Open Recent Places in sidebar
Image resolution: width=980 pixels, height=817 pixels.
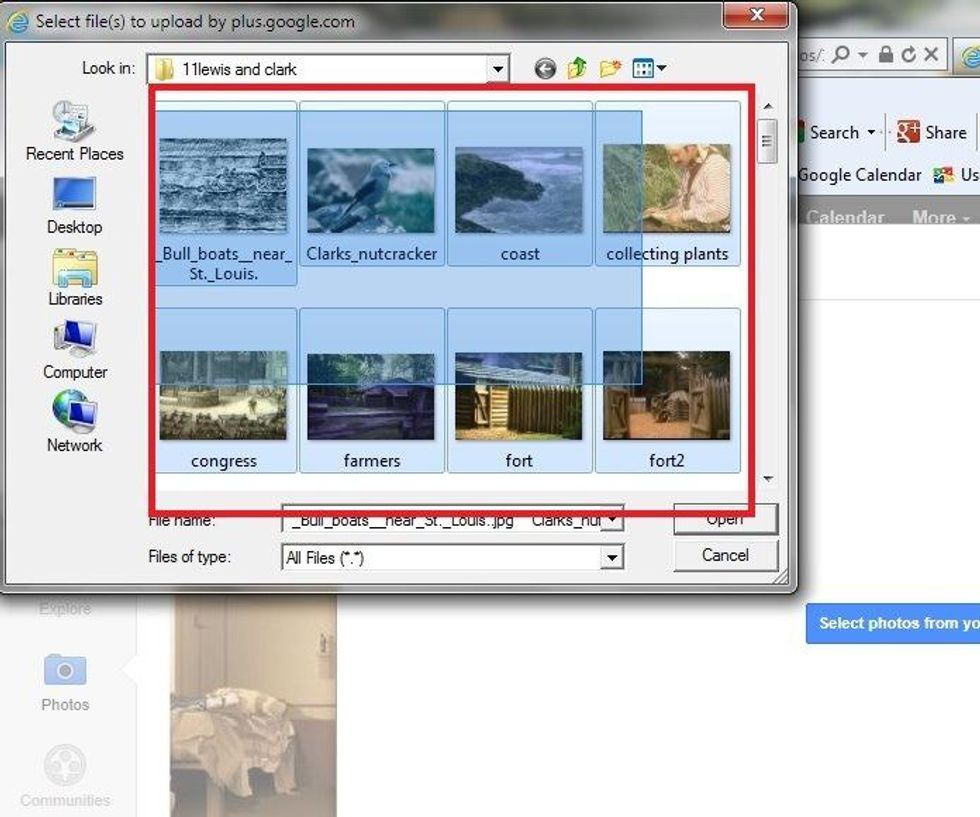[x=74, y=131]
